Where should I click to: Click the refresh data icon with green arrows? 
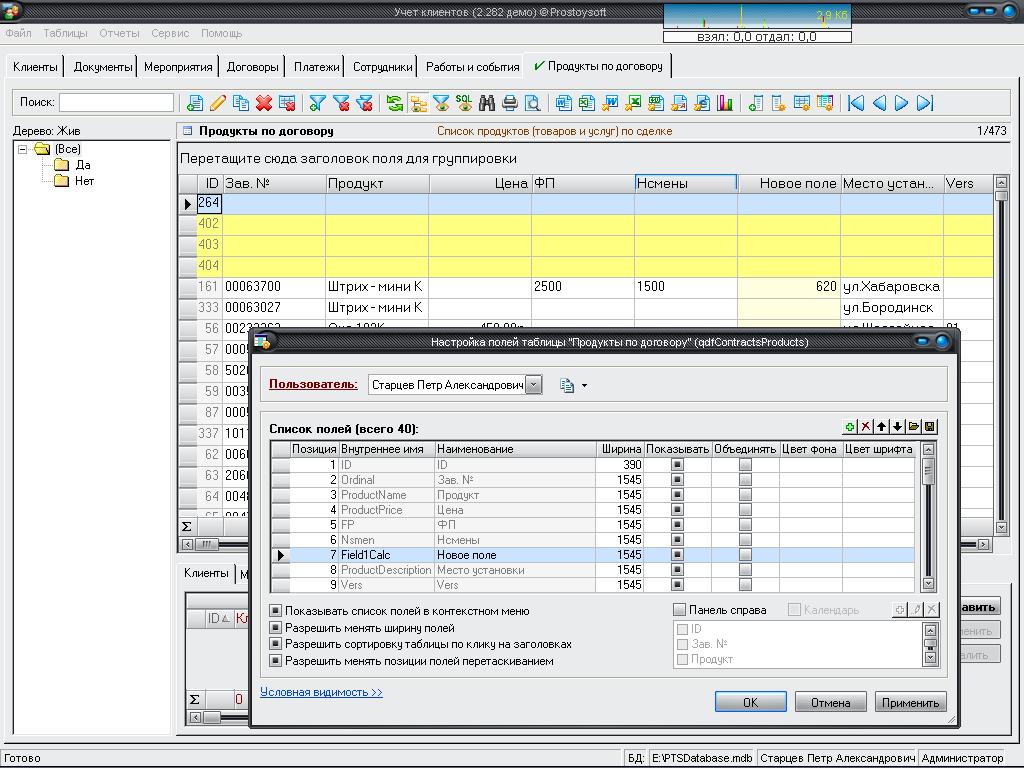pyautogui.click(x=395, y=103)
